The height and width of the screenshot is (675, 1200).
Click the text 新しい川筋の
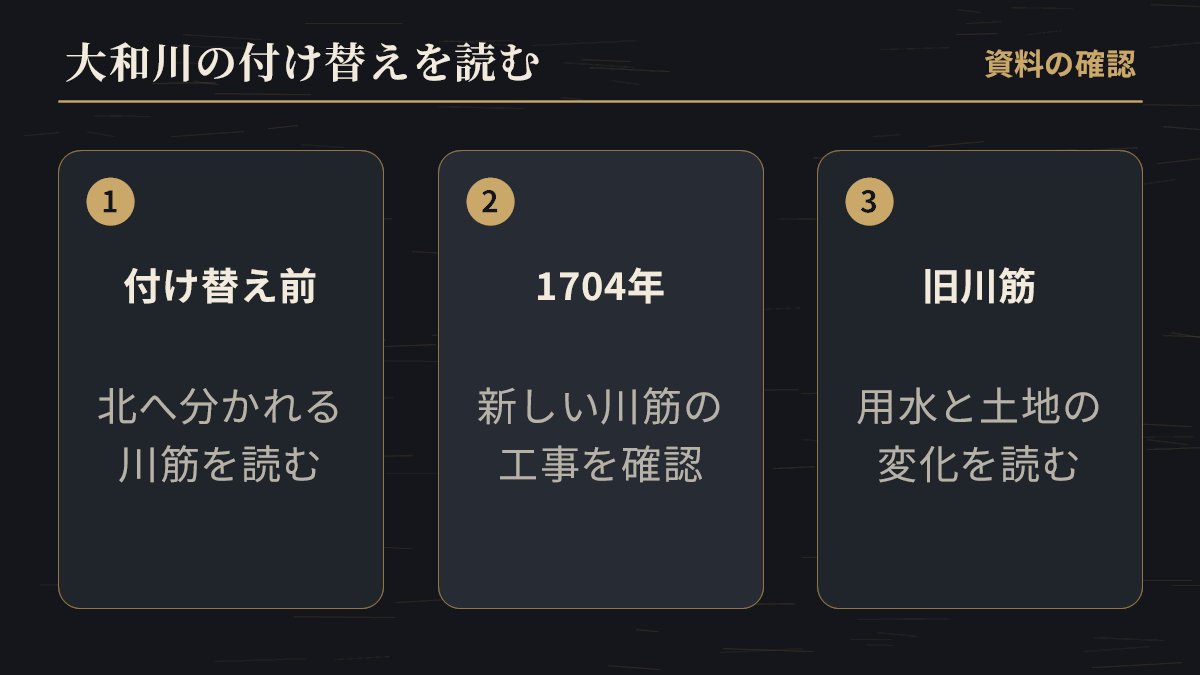click(x=600, y=408)
